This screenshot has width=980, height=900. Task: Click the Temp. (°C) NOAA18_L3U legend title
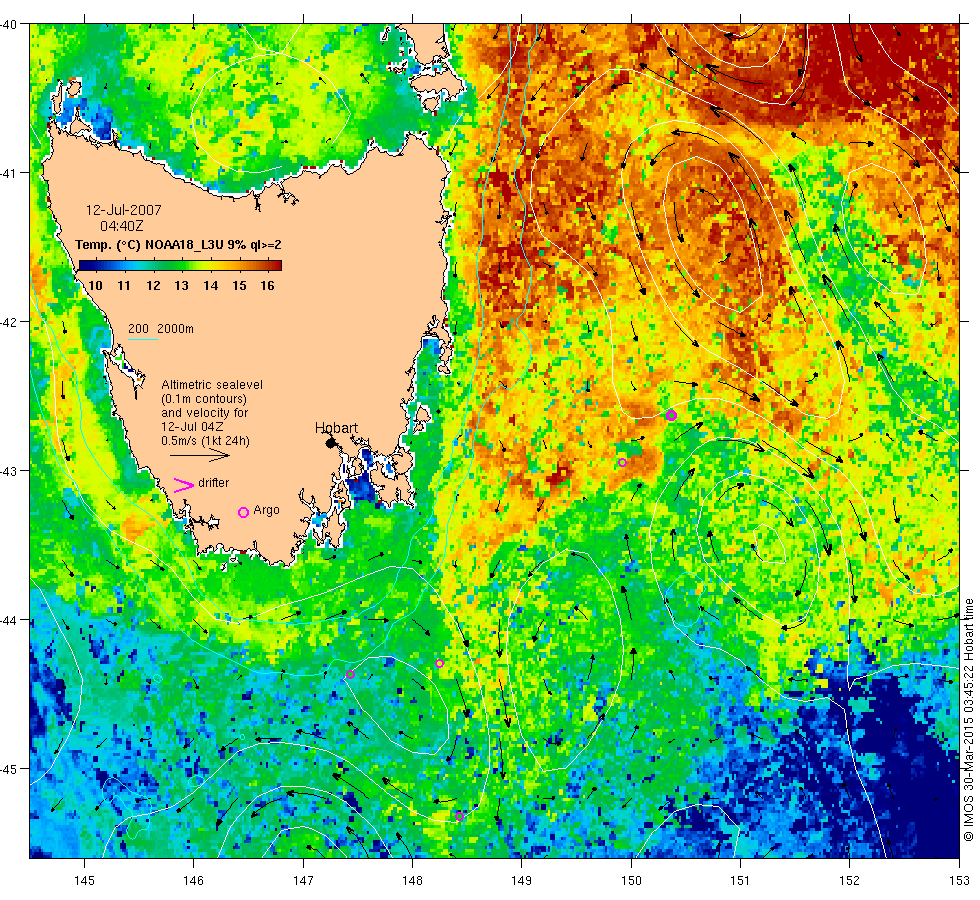(178, 245)
